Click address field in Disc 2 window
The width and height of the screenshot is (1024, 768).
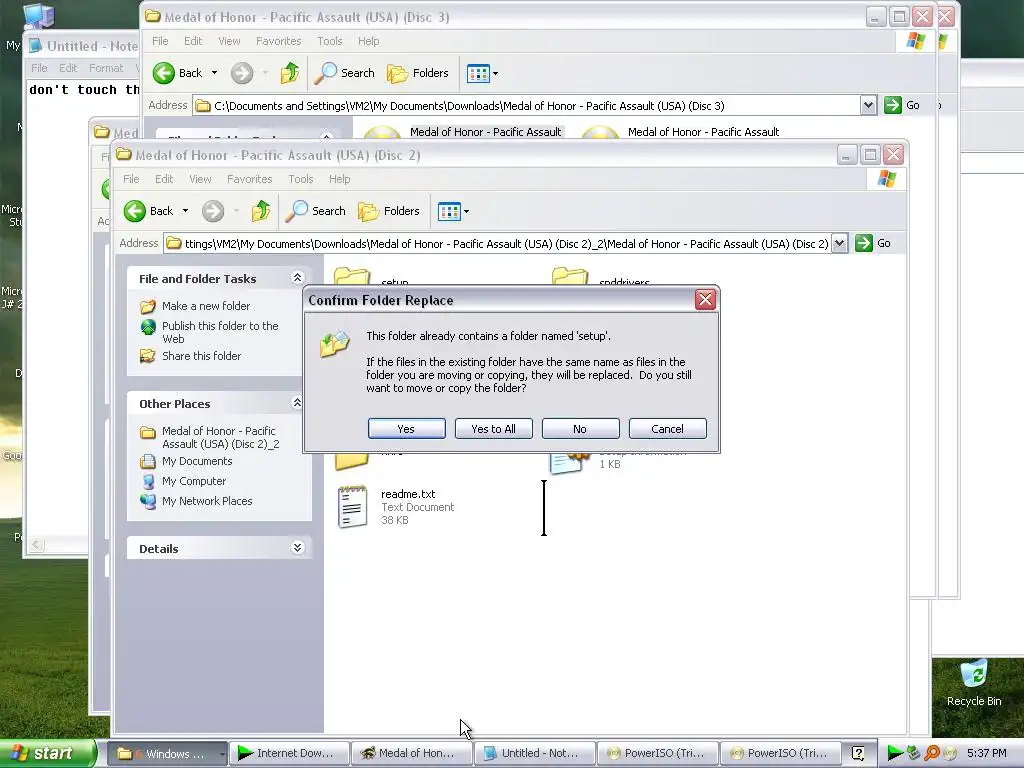click(497, 244)
